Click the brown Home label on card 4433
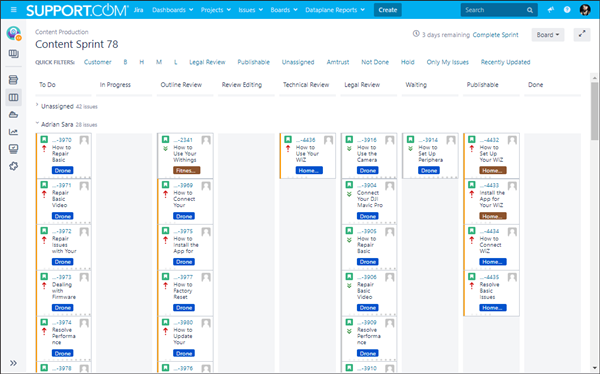The width and height of the screenshot is (600, 374). 493,216
